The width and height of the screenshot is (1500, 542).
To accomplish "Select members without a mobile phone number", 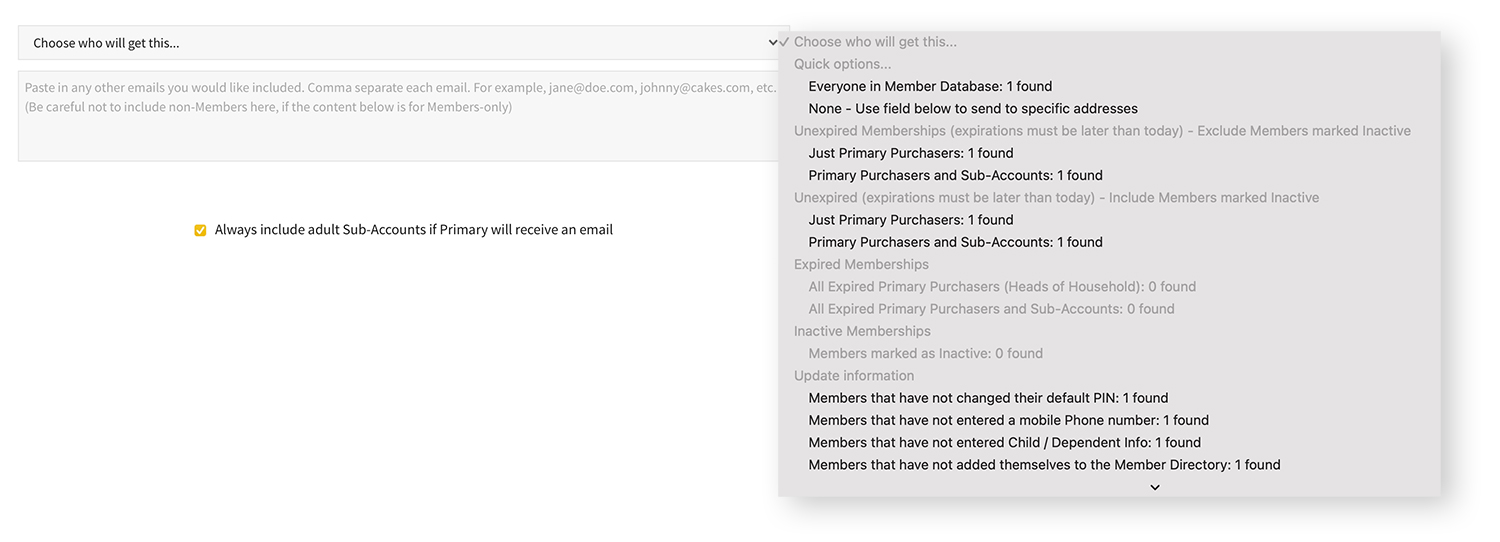I will 1008,420.
